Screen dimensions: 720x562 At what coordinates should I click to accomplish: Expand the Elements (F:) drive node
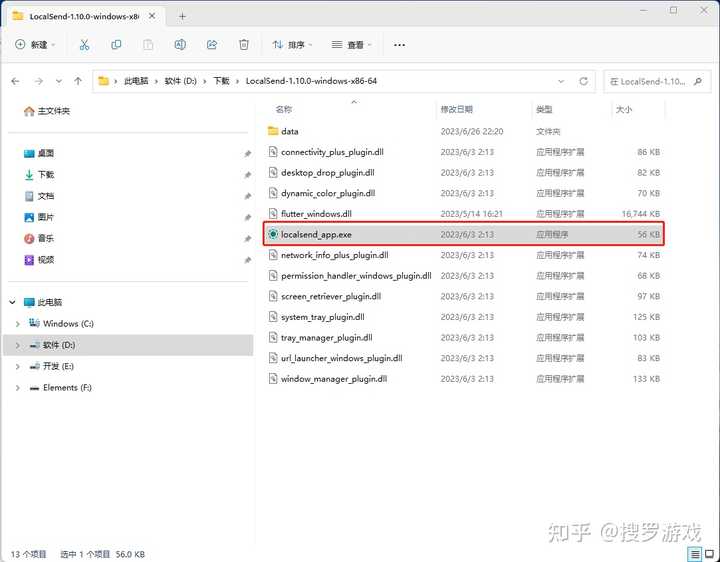(17, 387)
